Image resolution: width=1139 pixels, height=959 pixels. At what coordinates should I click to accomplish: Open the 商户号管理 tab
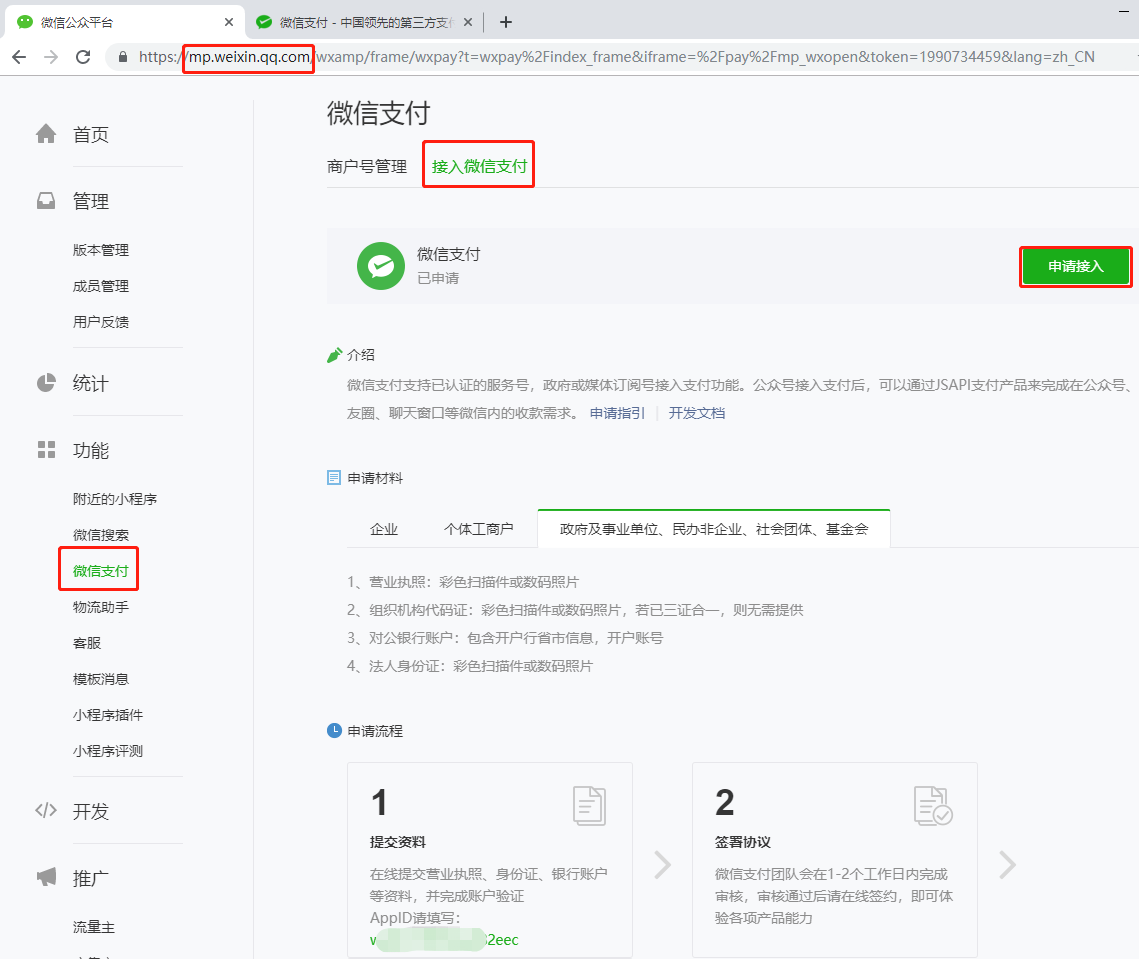point(367,166)
